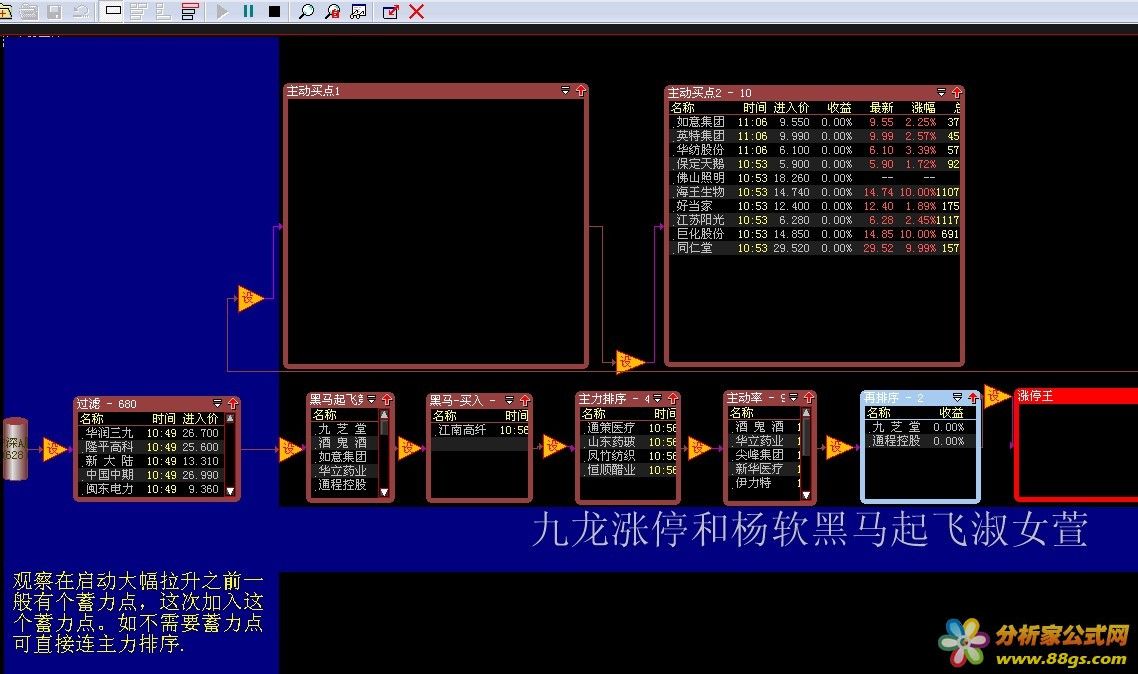Screen dimensions: 1138x674
Task: Click the 进入价 column header in 过滤 panel
Action: [200, 419]
